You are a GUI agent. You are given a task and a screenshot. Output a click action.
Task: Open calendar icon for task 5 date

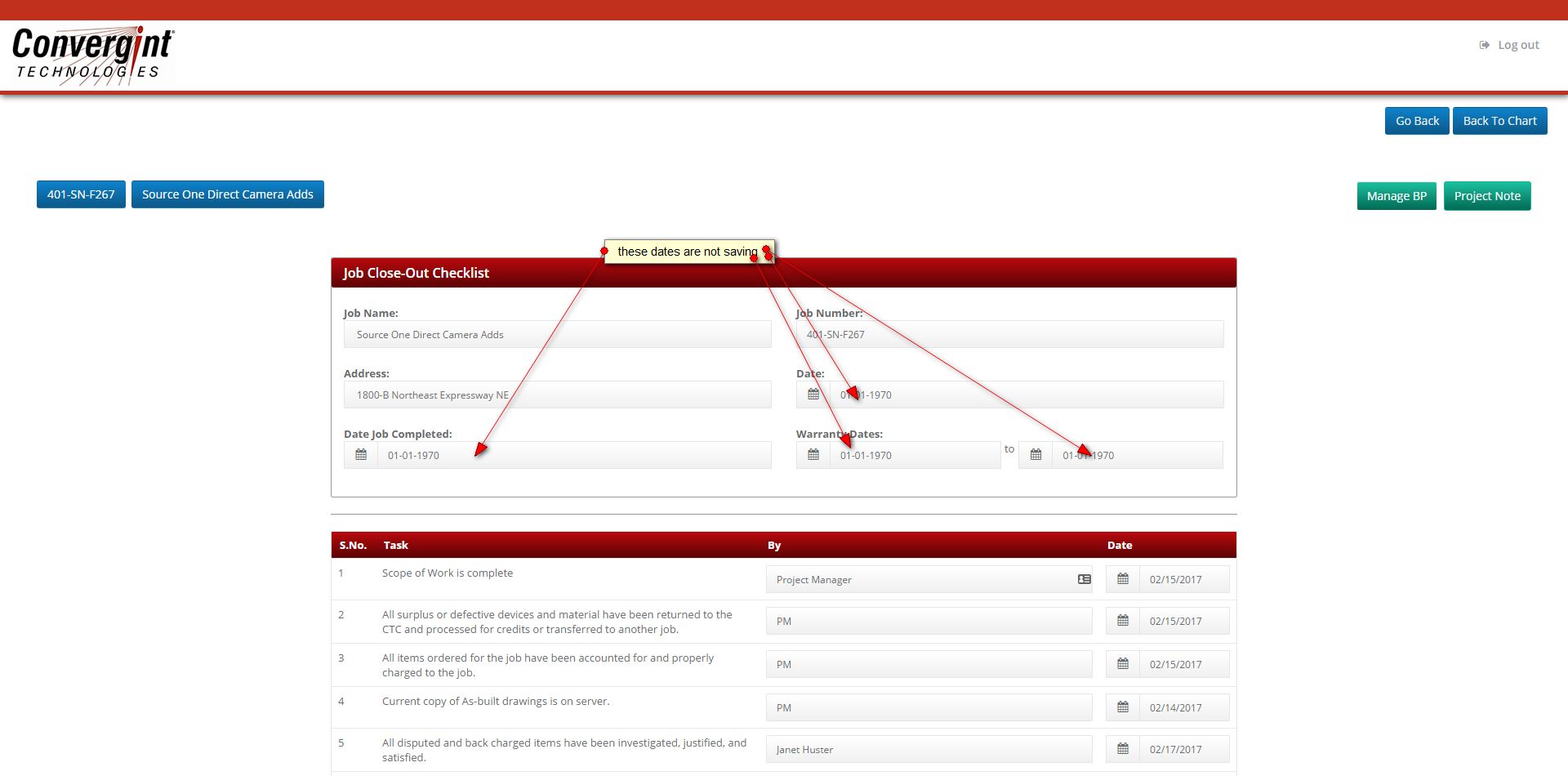(x=1123, y=749)
